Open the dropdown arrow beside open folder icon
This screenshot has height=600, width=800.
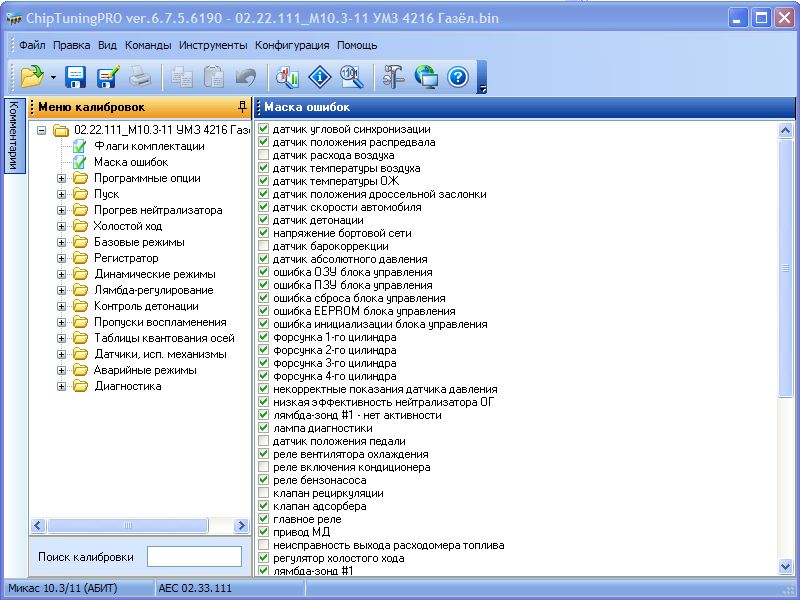point(52,77)
